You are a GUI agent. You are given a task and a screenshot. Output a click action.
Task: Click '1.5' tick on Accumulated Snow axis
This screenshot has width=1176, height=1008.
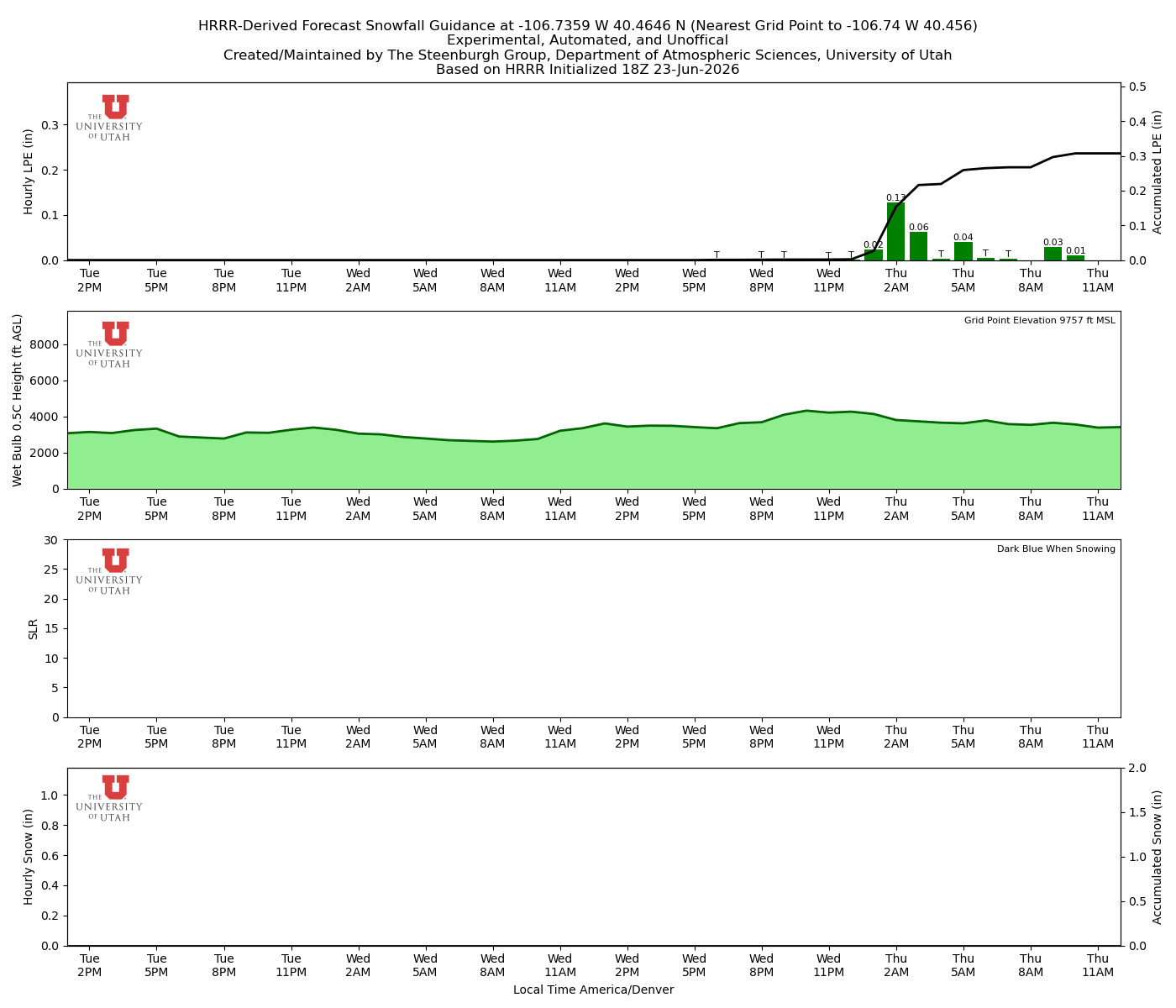pos(1138,812)
